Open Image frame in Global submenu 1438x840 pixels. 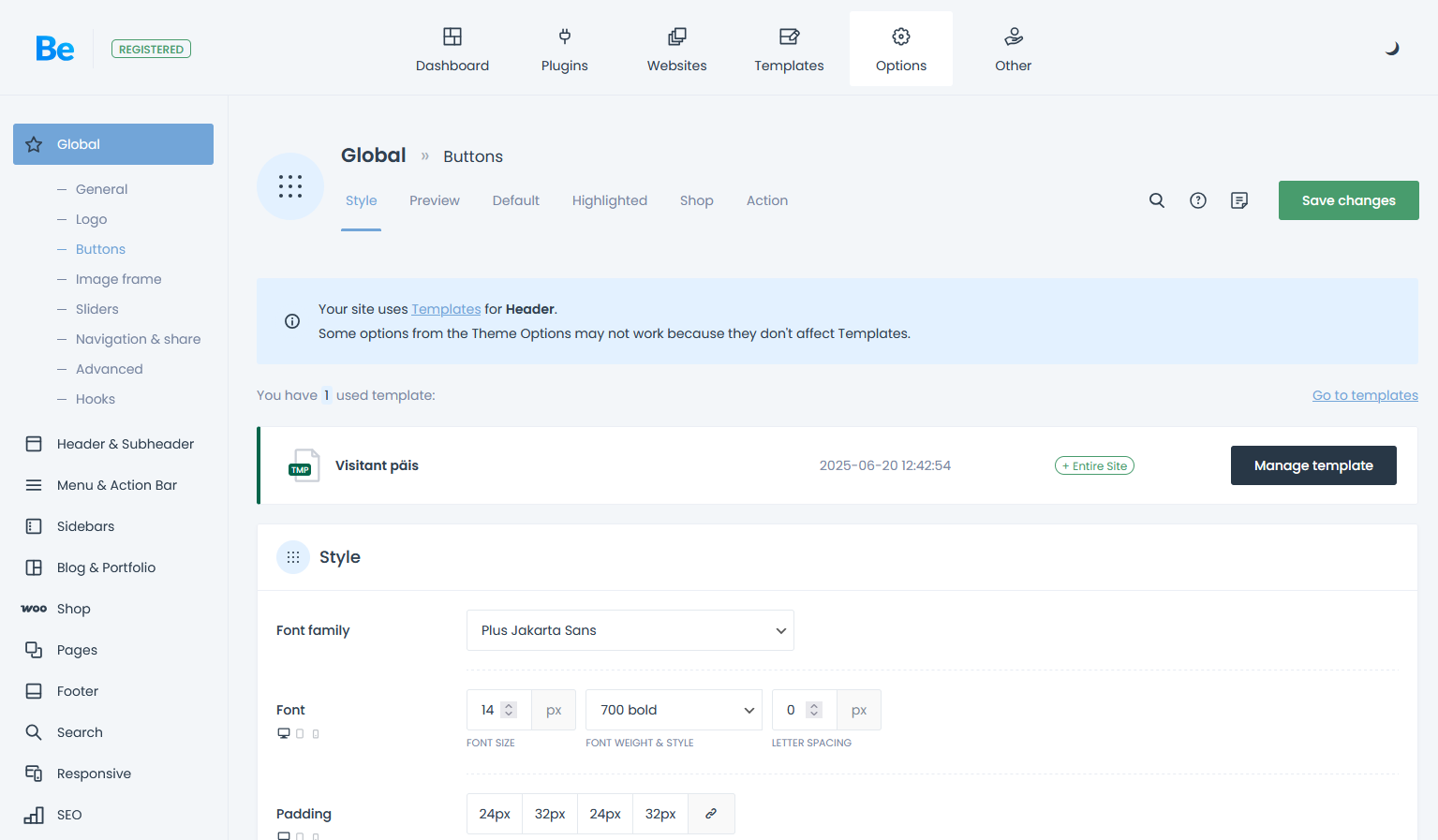[x=118, y=279]
